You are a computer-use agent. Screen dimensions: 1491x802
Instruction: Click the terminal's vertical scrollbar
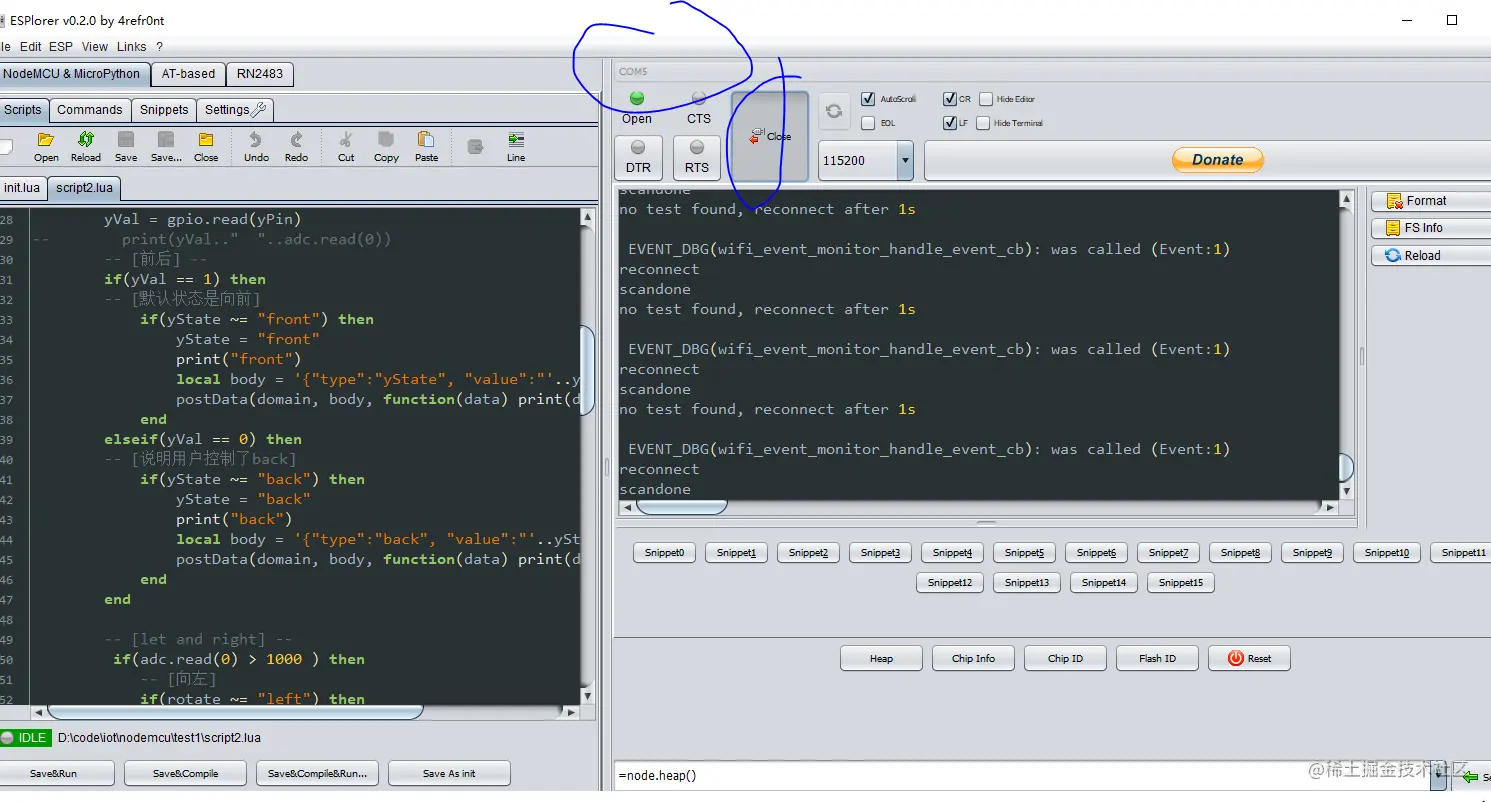coord(1346,345)
